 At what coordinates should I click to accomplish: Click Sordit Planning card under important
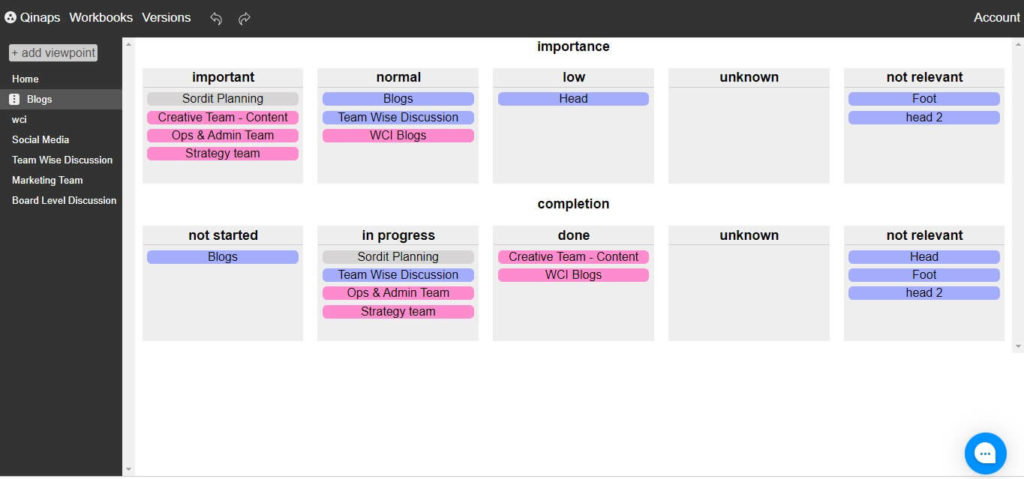223,99
